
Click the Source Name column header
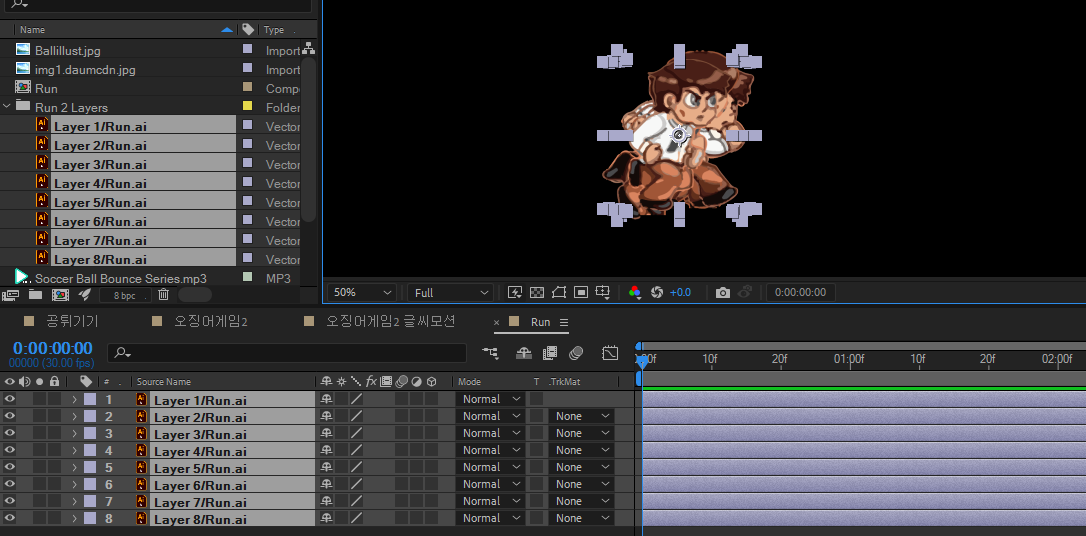(x=163, y=382)
